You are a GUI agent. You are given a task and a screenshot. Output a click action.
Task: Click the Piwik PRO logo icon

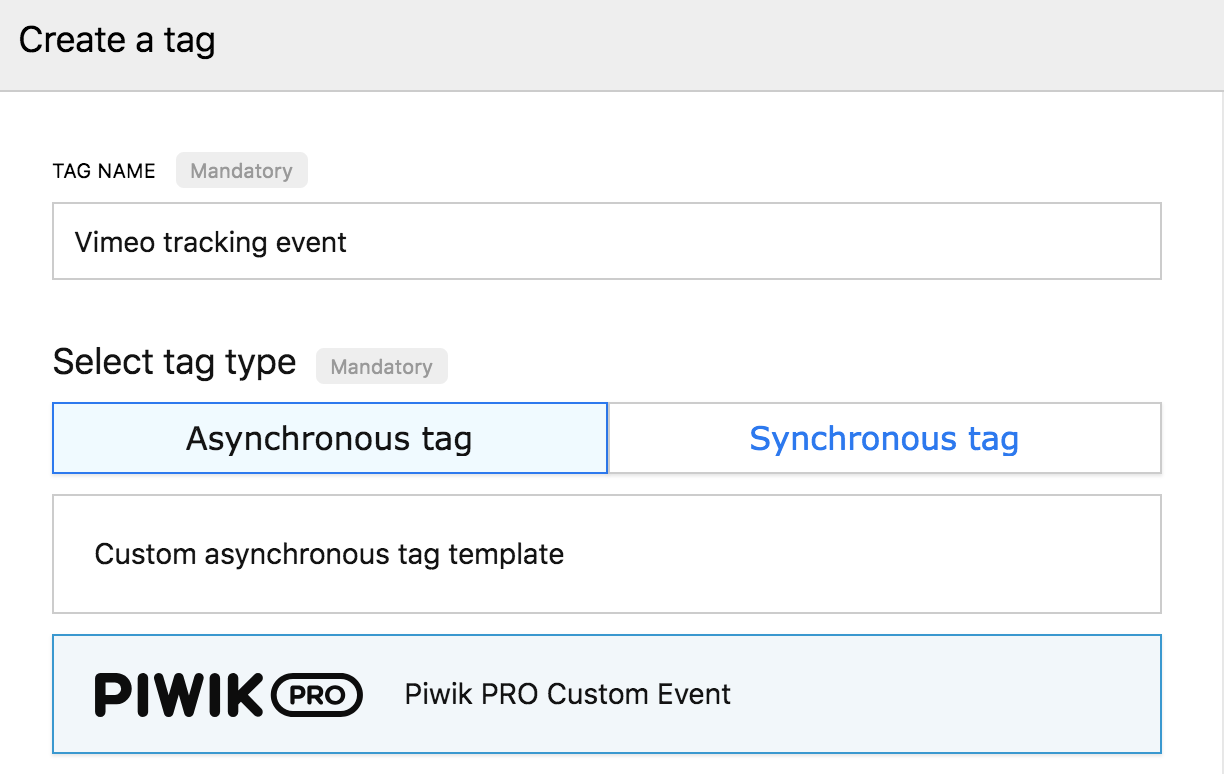[x=228, y=694]
